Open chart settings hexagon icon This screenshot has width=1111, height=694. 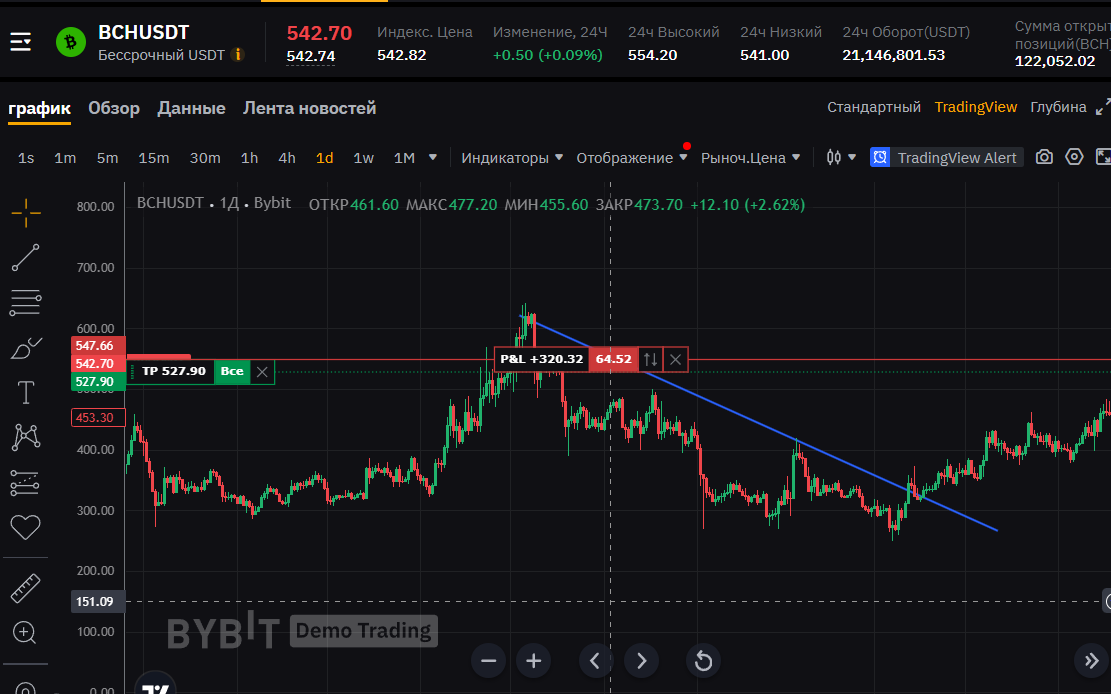pyautogui.click(x=1075, y=157)
